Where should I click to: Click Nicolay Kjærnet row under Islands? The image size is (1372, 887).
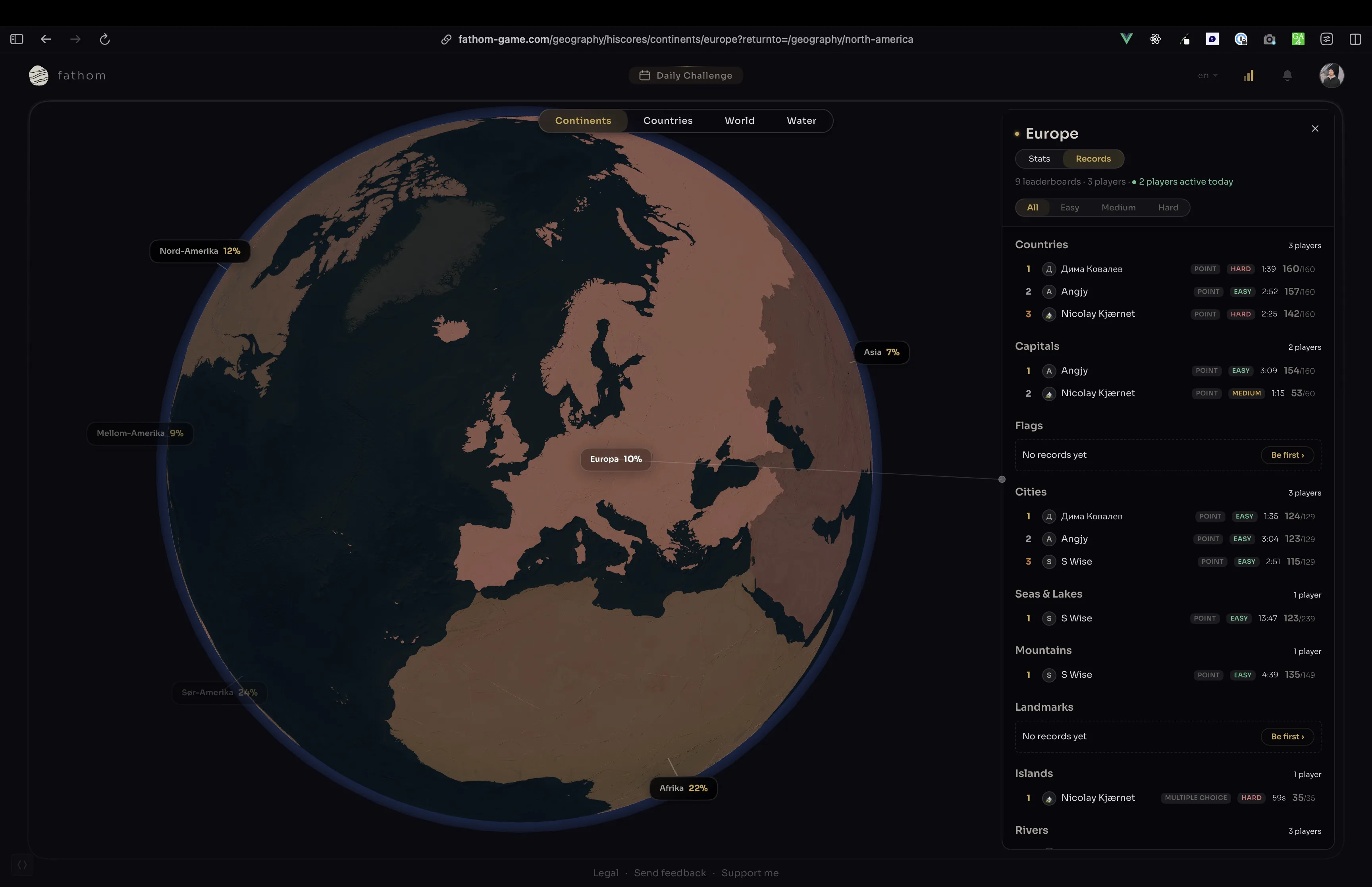click(x=1168, y=798)
